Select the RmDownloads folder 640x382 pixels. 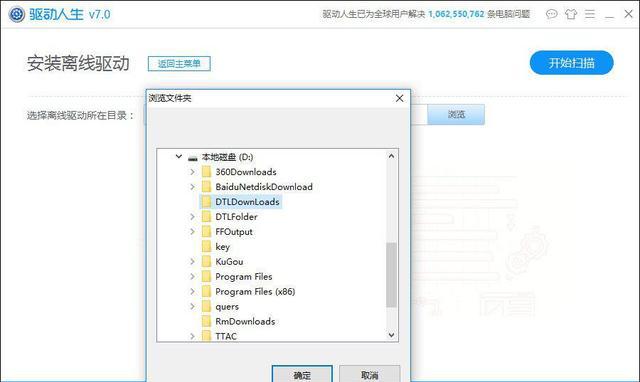point(245,322)
